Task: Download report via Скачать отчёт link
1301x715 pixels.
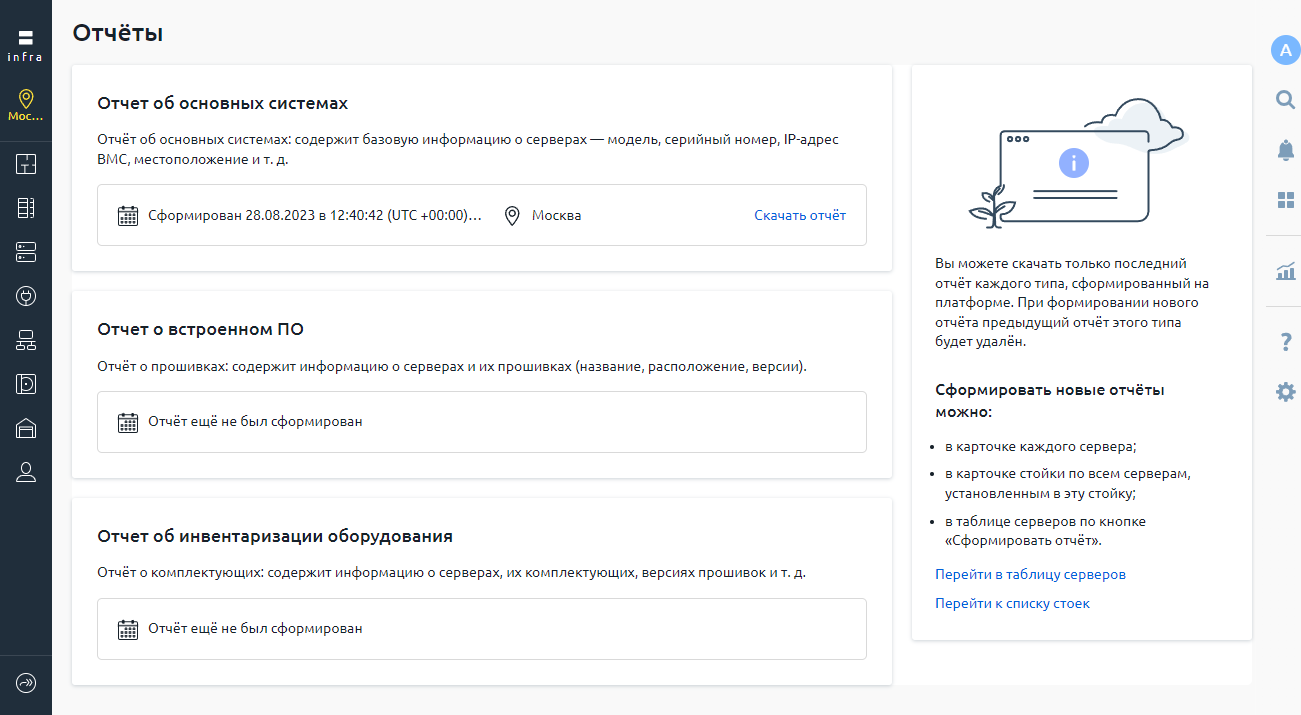Action: pos(800,215)
